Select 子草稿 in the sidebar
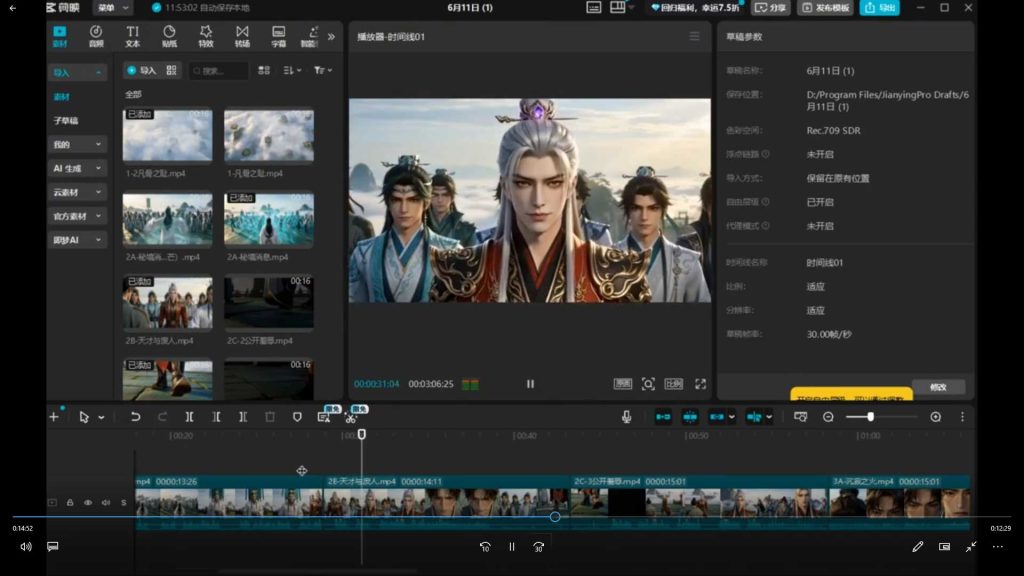Image resolution: width=1024 pixels, height=576 pixels. [x=66, y=120]
